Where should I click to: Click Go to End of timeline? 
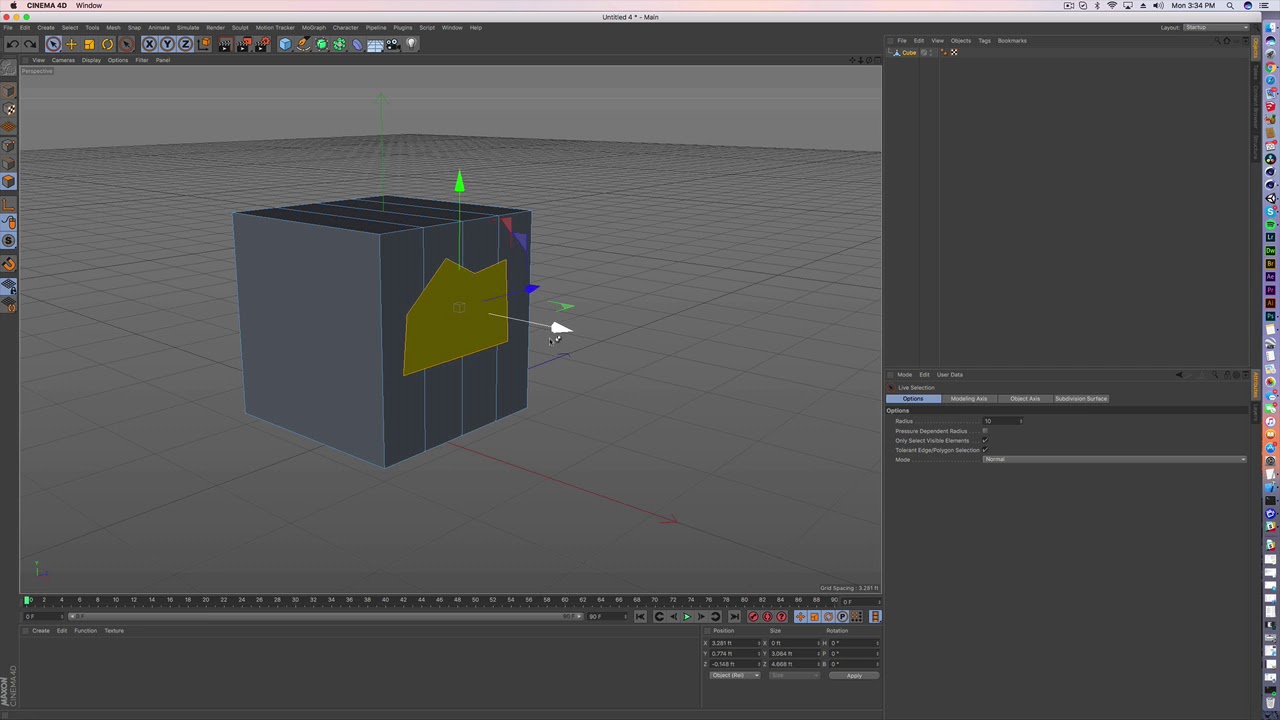734,617
